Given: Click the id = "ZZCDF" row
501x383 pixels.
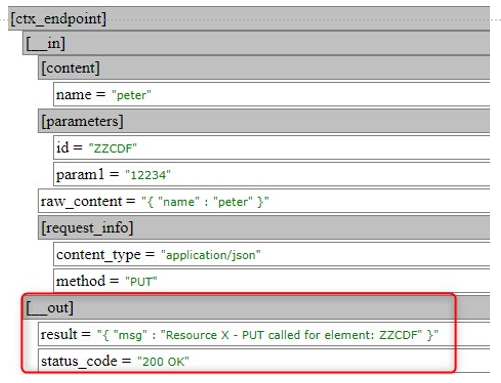Looking at the screenshot, I should pyautogui.click(x=271, y=148).
